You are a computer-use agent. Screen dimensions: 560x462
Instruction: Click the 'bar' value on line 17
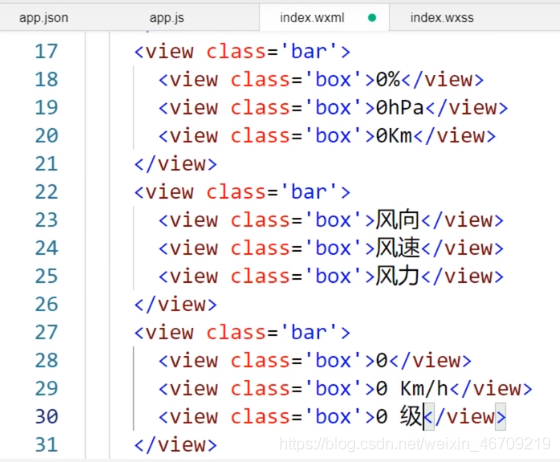(309, 51)
